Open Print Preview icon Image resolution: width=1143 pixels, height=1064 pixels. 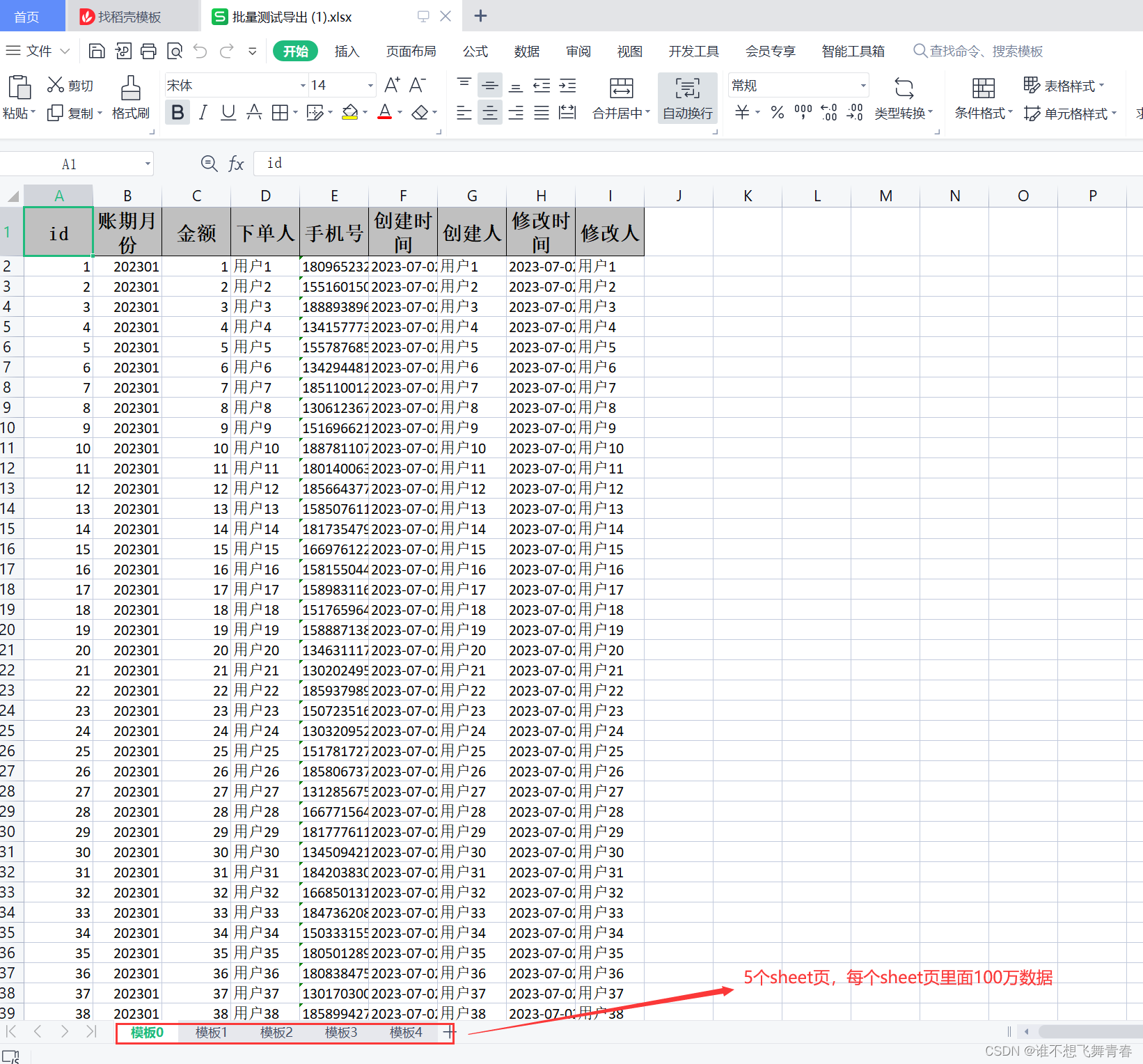[175, 51]
